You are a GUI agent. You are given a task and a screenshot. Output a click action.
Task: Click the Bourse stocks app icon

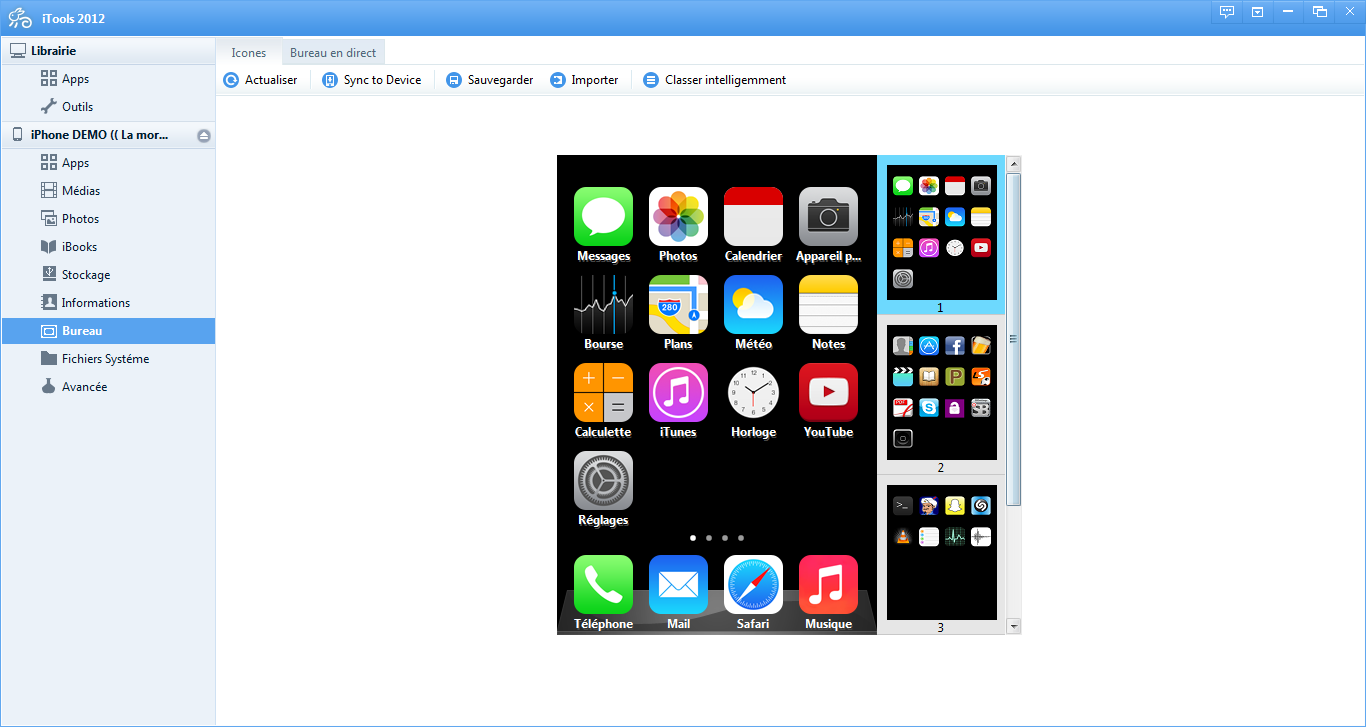603,304
